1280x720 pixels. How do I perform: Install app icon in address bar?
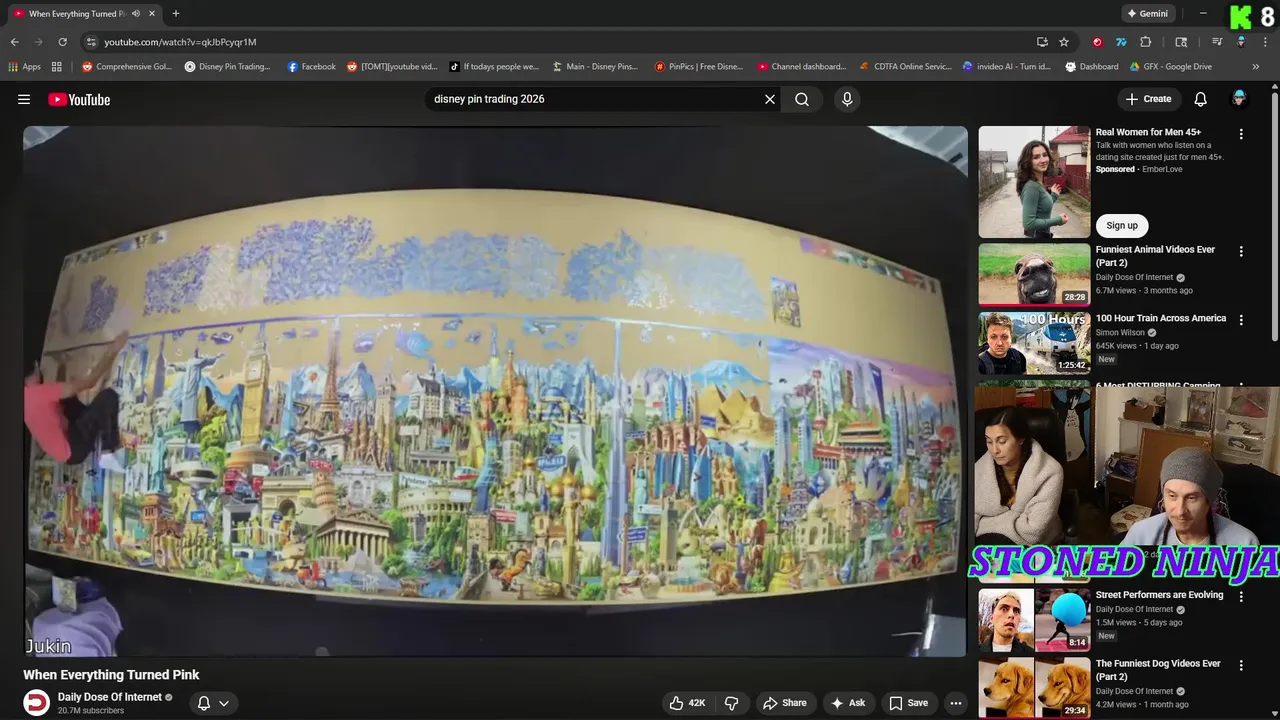click(x=1042, y=42)
